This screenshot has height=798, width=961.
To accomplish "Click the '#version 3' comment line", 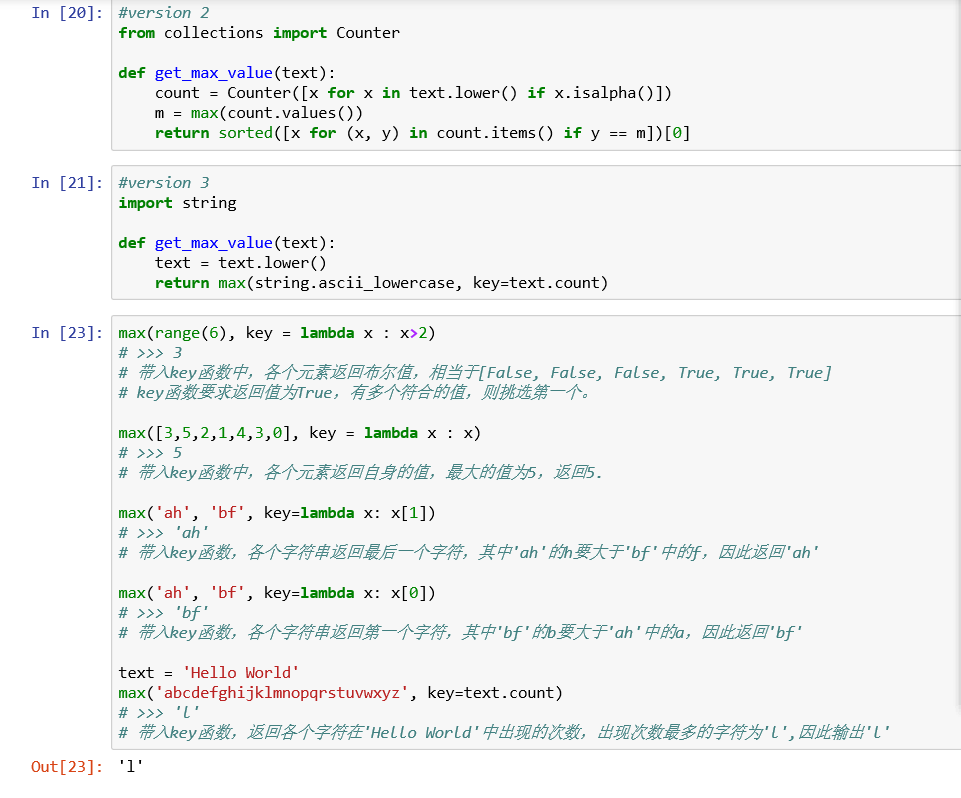I will (164, 183).
